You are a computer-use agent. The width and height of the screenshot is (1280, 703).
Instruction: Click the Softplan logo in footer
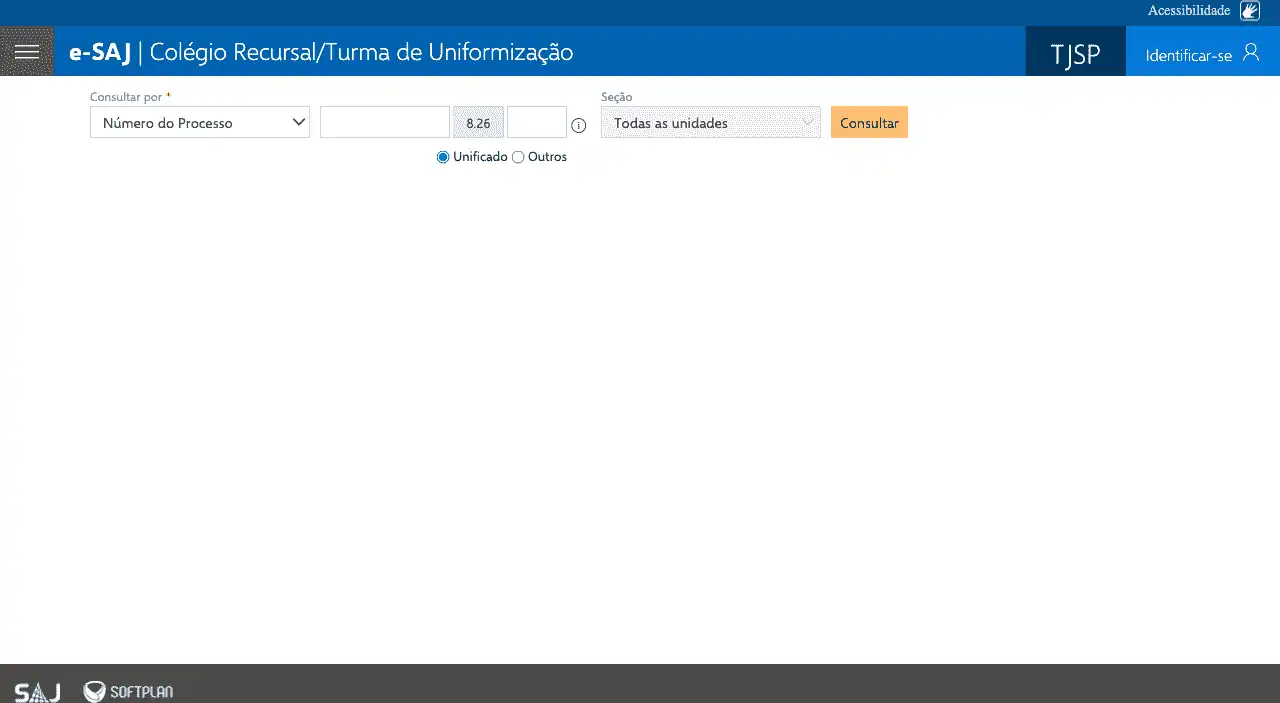[128, 692]
